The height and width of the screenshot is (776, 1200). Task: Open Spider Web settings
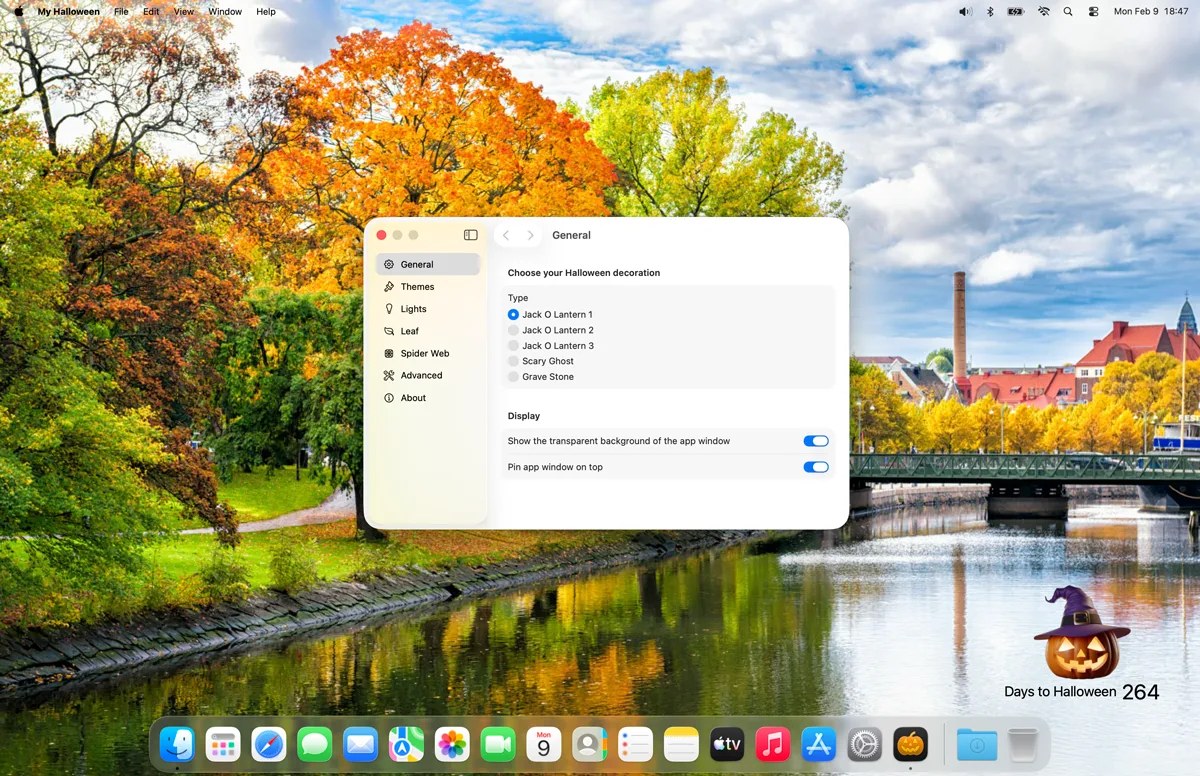(424, 353)
